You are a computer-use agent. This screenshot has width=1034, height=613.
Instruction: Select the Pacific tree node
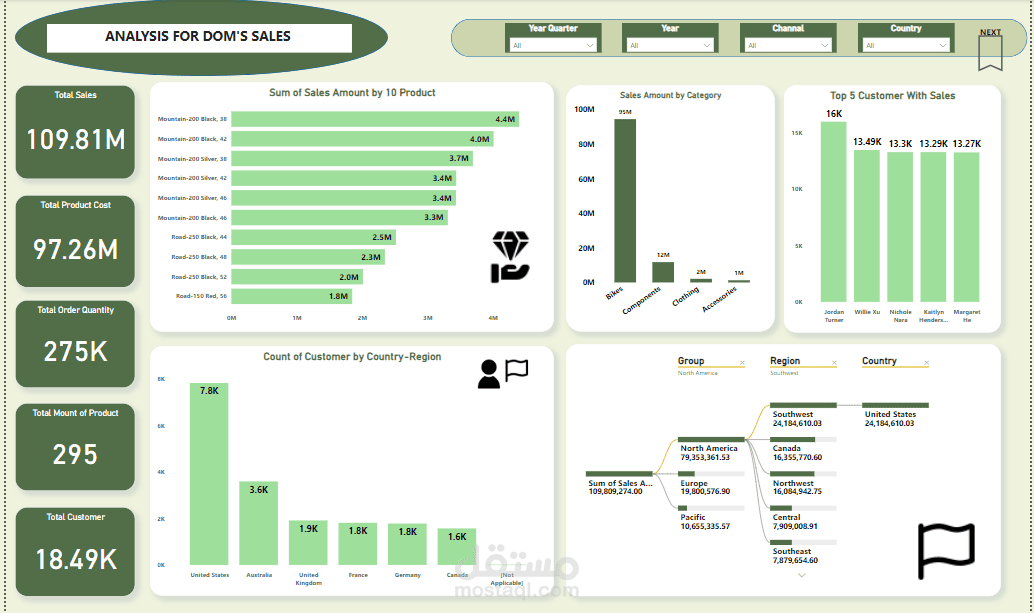(711, 518)
